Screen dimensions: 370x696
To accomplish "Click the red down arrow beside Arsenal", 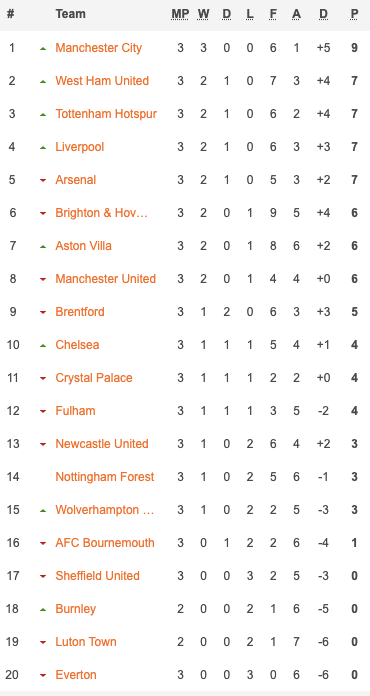I will point(43,180).
